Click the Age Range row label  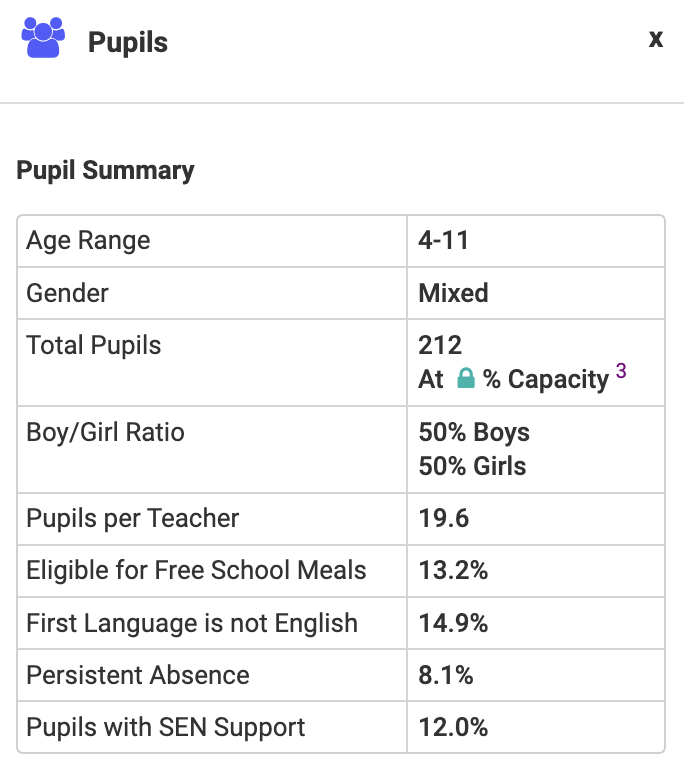[88, 241]
